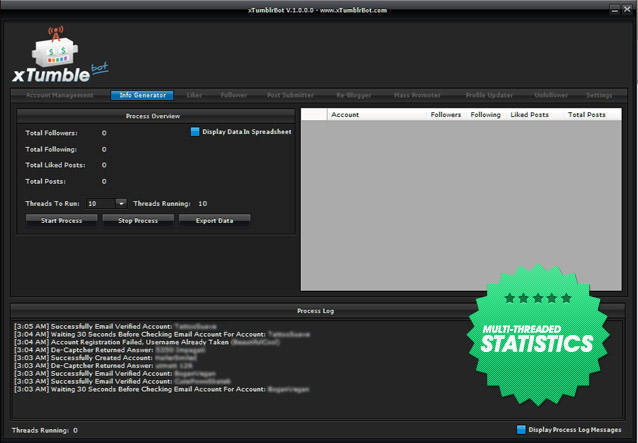Switch to the Mass Promoter tab
Screen dimensions: 638x443
pyautogui.click(x=417, y=95)
